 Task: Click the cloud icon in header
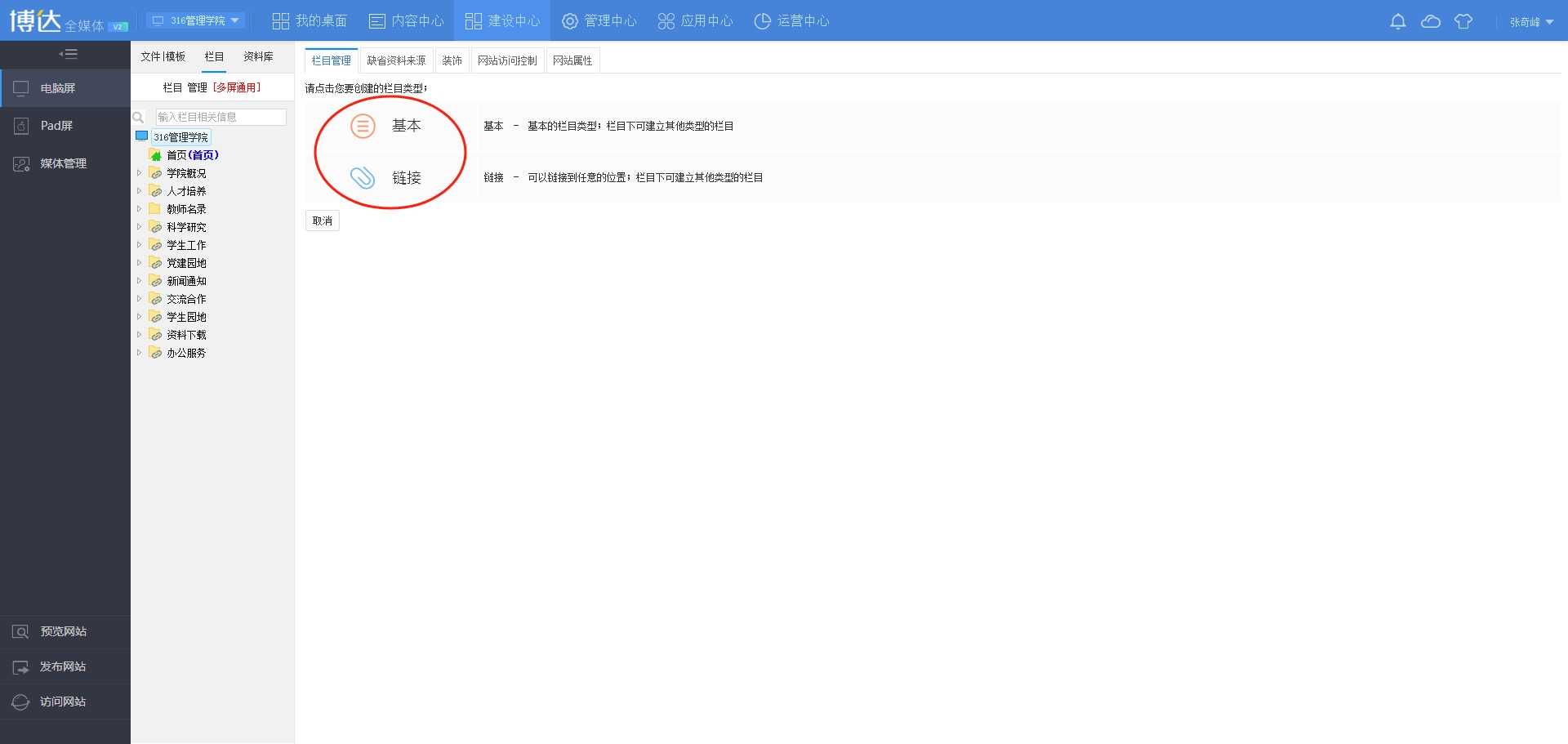(1431, 21)
